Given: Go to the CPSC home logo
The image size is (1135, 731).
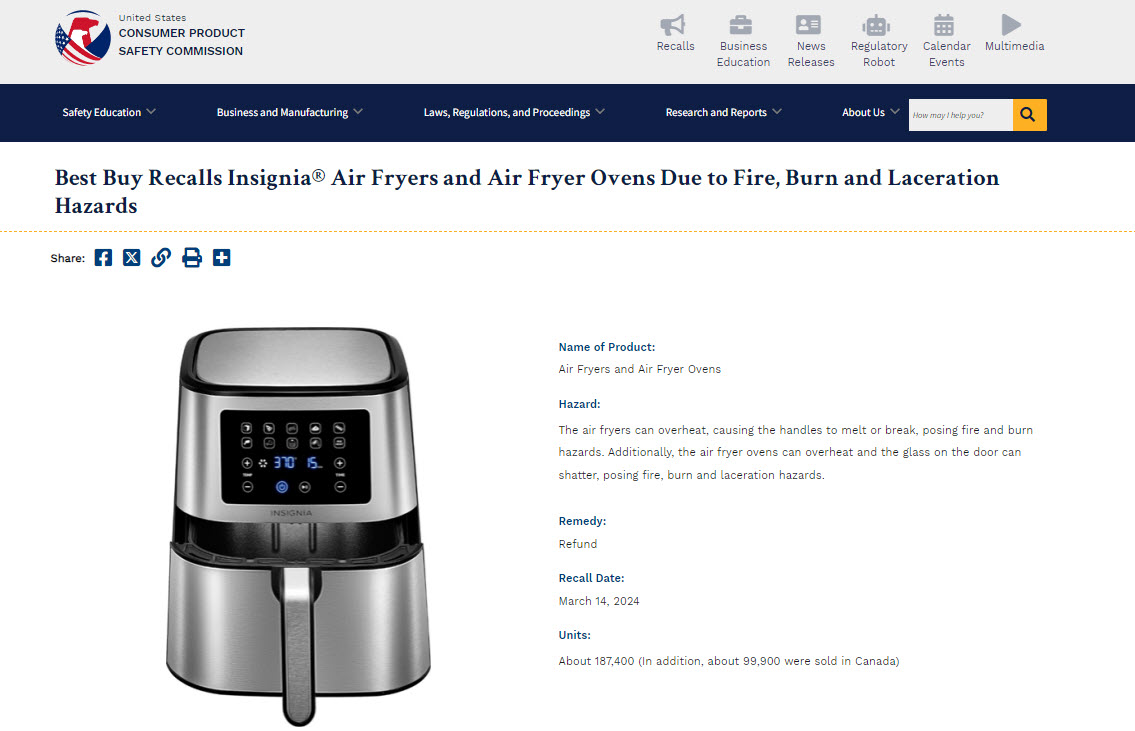Looking at the screenshot, I should click(x=150, y=38).
